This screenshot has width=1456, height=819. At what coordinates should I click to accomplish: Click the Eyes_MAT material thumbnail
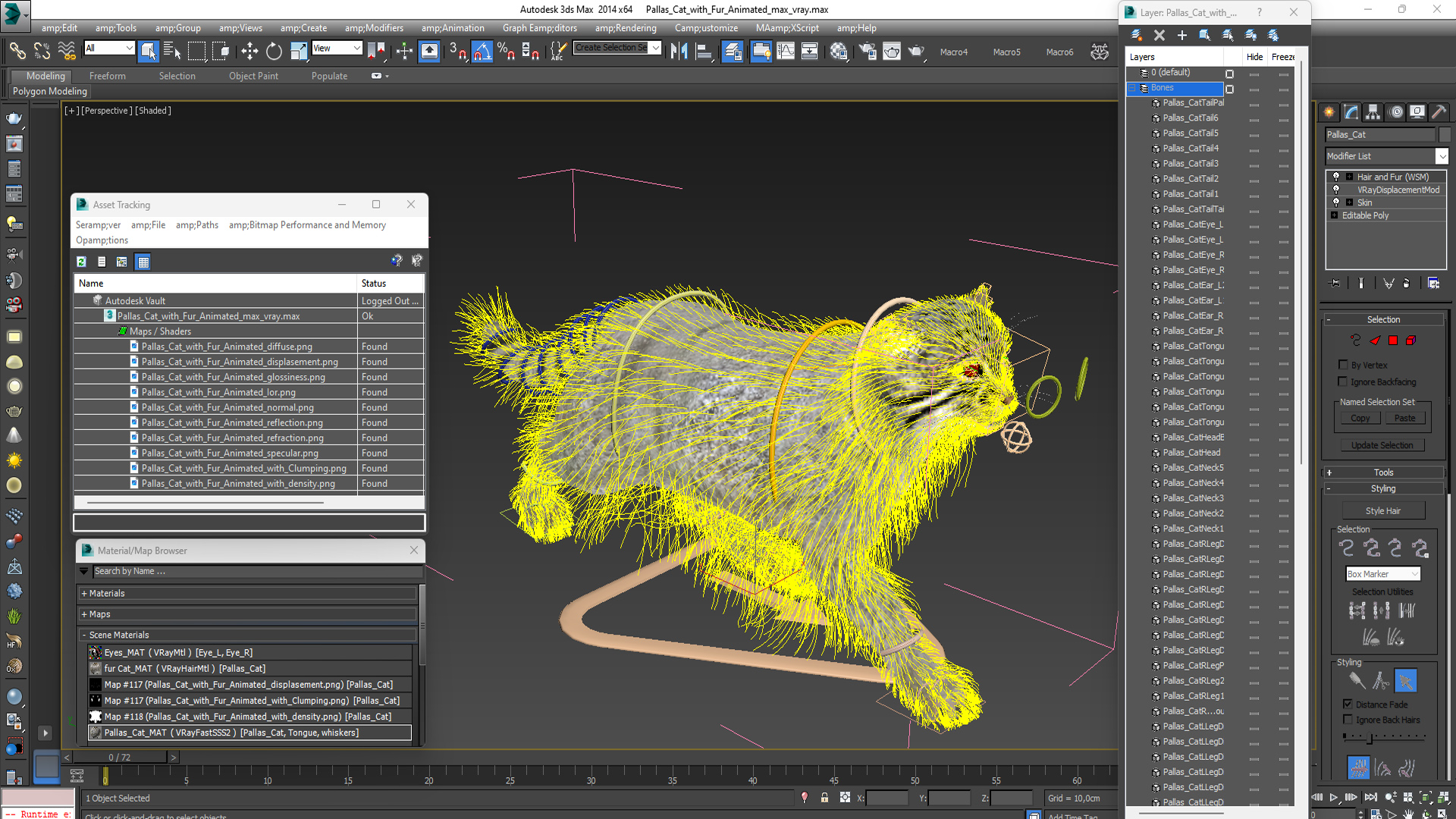click(x=95, y=652)
